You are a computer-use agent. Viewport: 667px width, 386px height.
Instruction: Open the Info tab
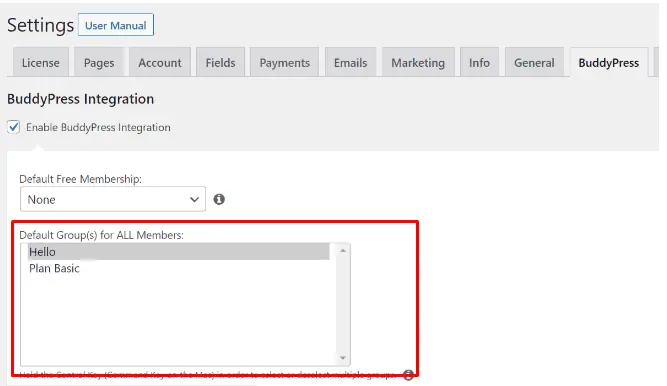[x=479, y=63]
